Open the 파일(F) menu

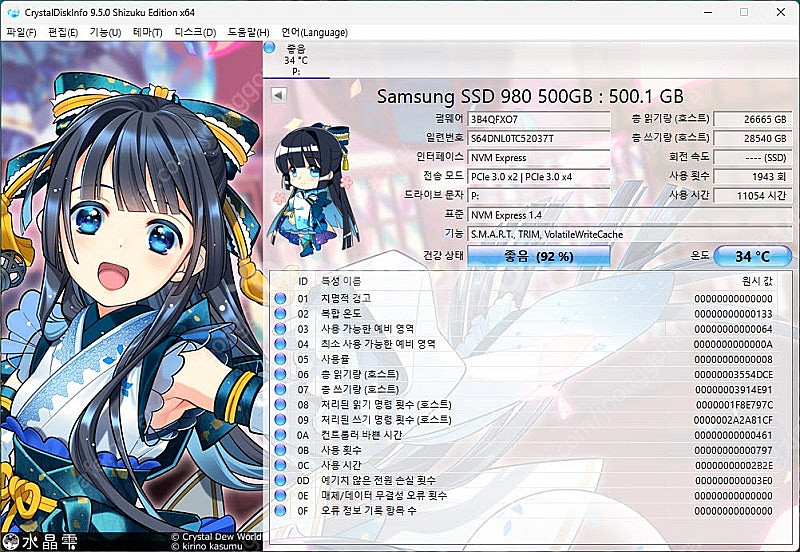click(x=21, y=33)
